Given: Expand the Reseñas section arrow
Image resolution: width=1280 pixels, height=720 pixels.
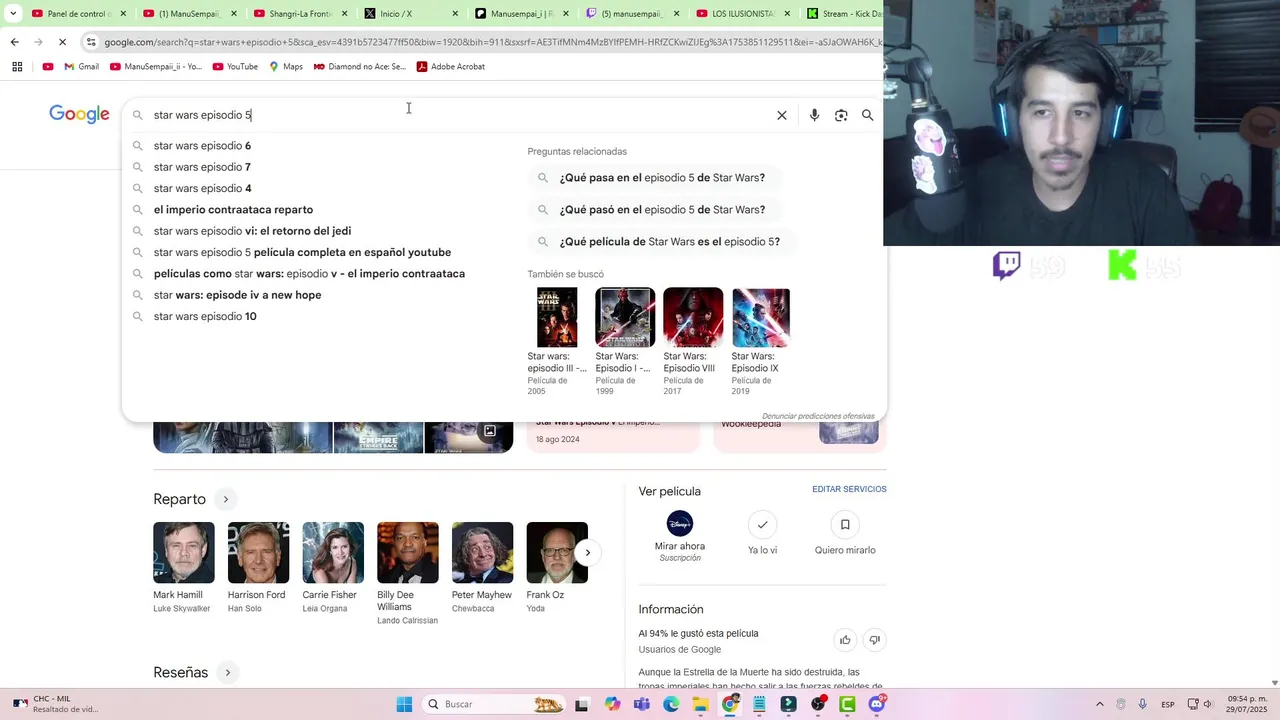Looking at the screenshot, I should 228,673.
